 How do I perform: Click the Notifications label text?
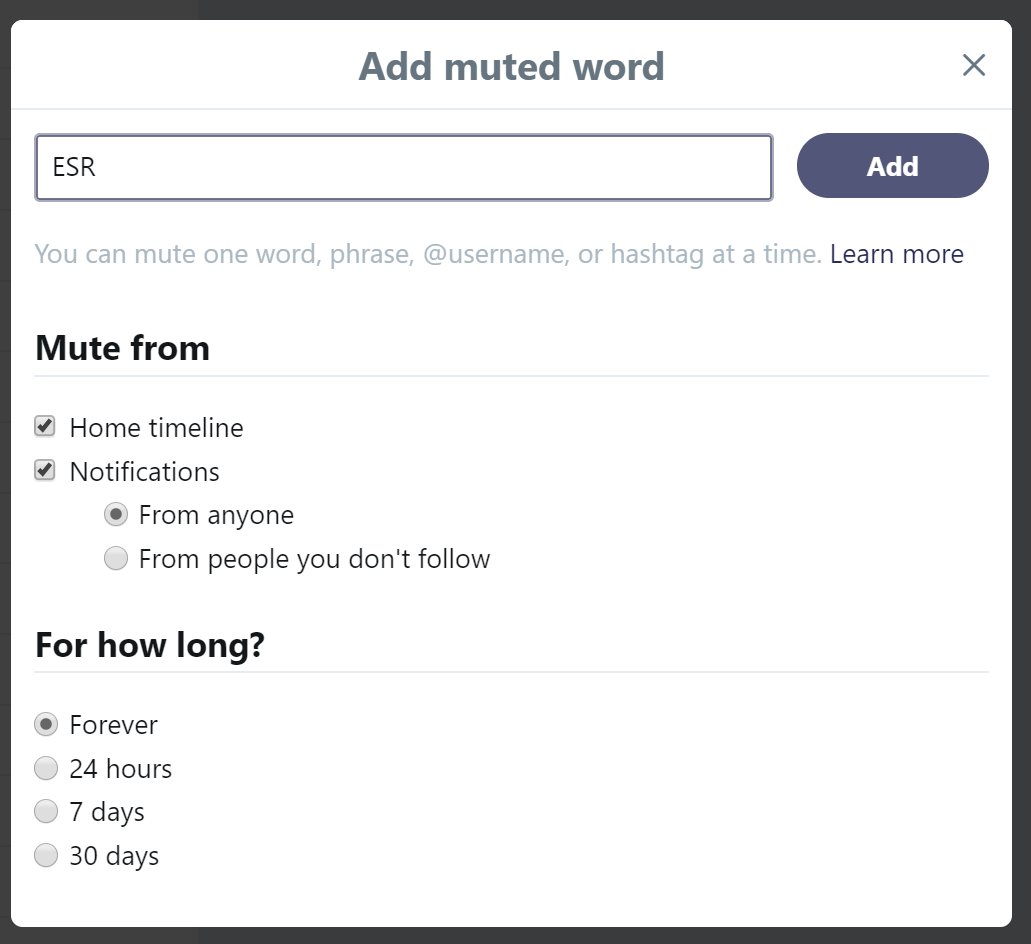click(x=144, y=472)
